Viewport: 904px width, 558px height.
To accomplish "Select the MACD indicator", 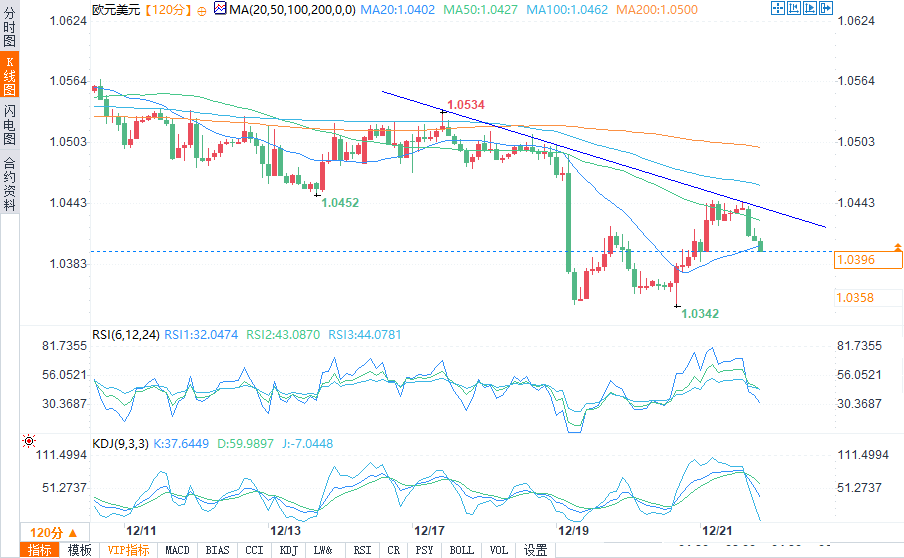I will (x=177, y=551).
